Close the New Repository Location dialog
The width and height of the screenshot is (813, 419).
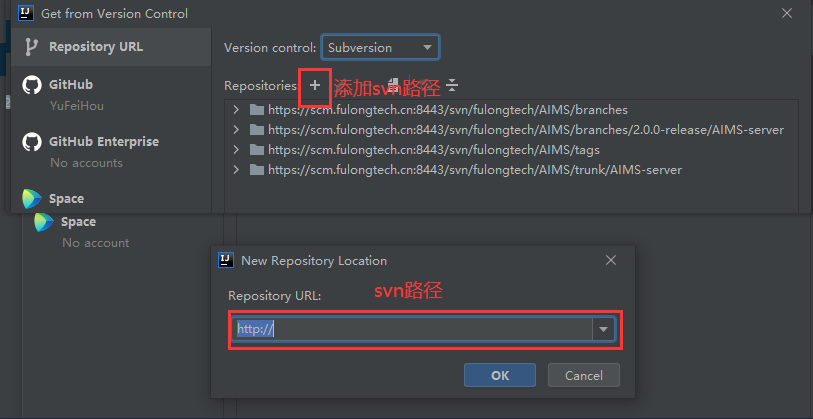pyautogui.click(x=611, y=260)
